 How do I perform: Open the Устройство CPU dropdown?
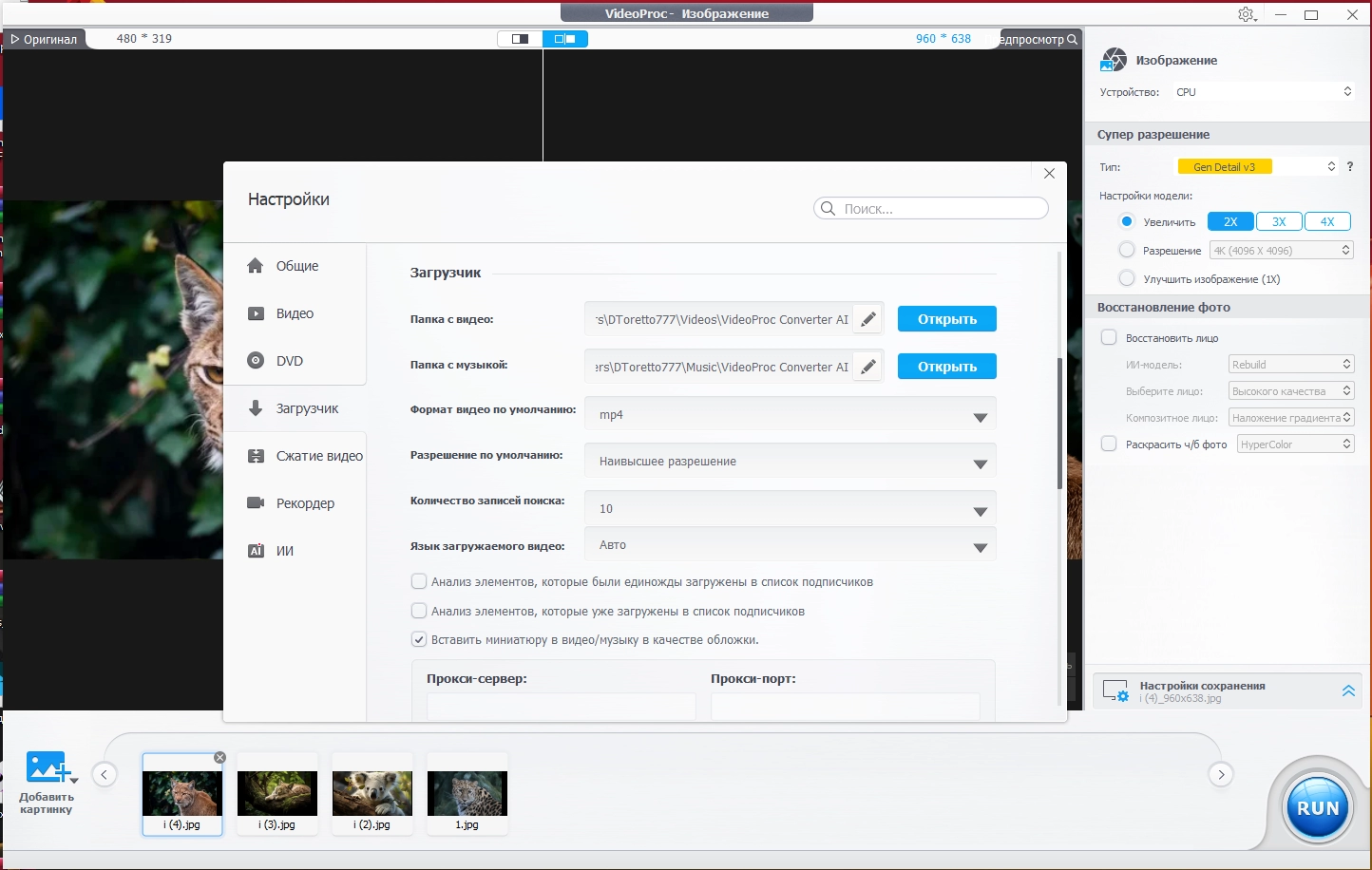1263,92
